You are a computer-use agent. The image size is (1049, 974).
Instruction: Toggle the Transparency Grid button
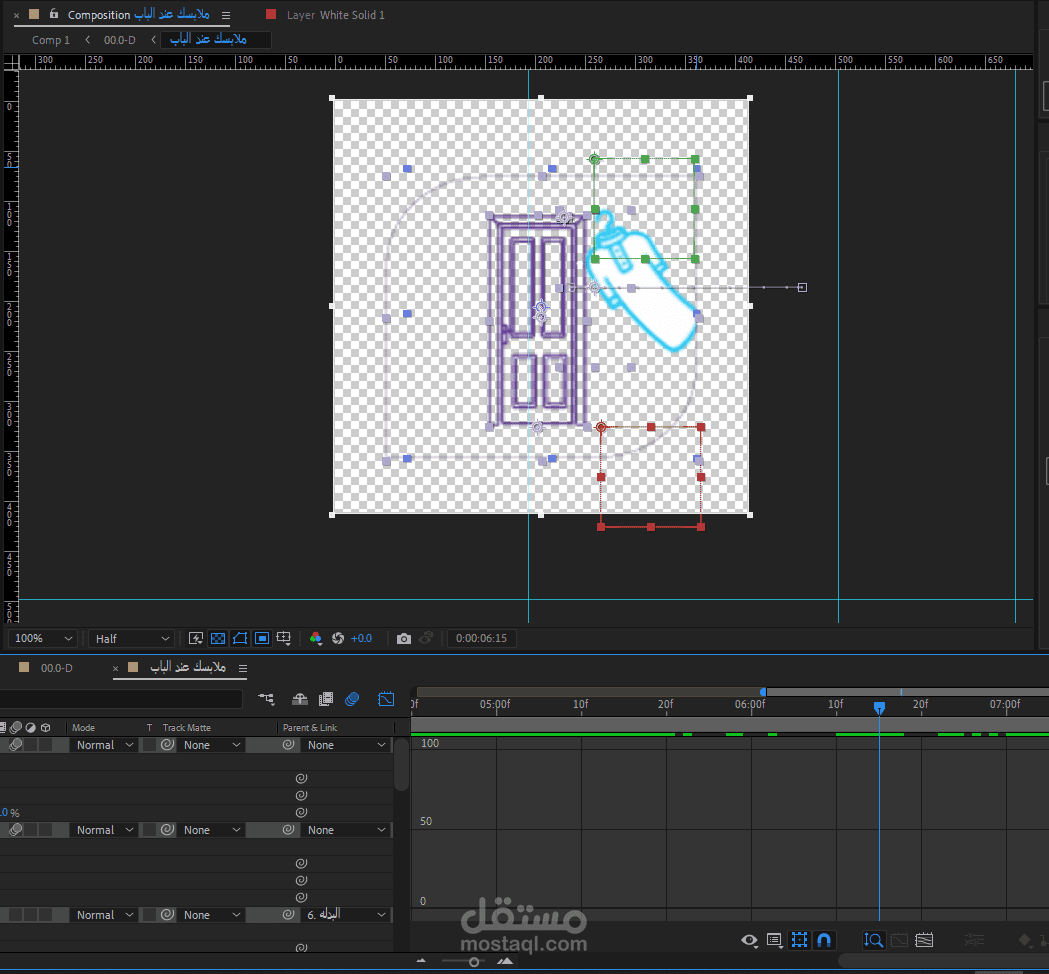click(218, 638)
